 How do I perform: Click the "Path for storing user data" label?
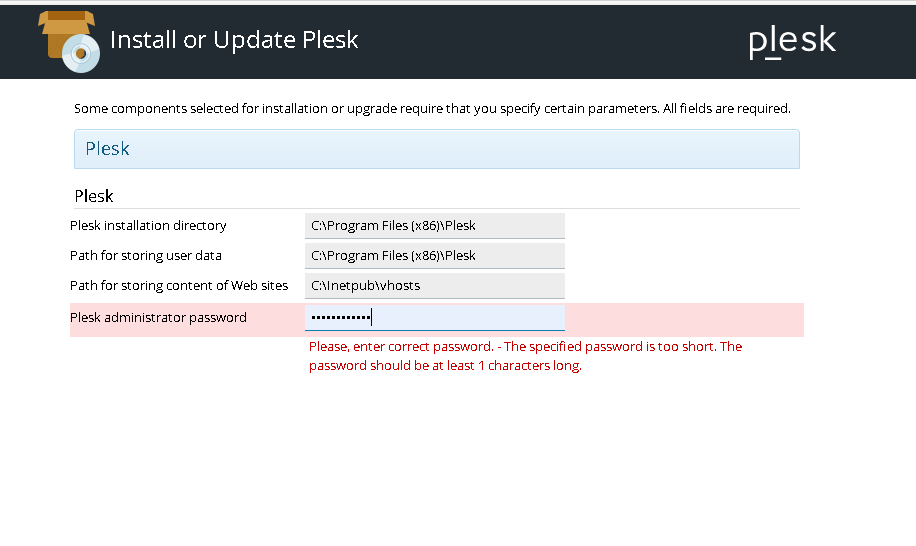[x=146, y=256]
